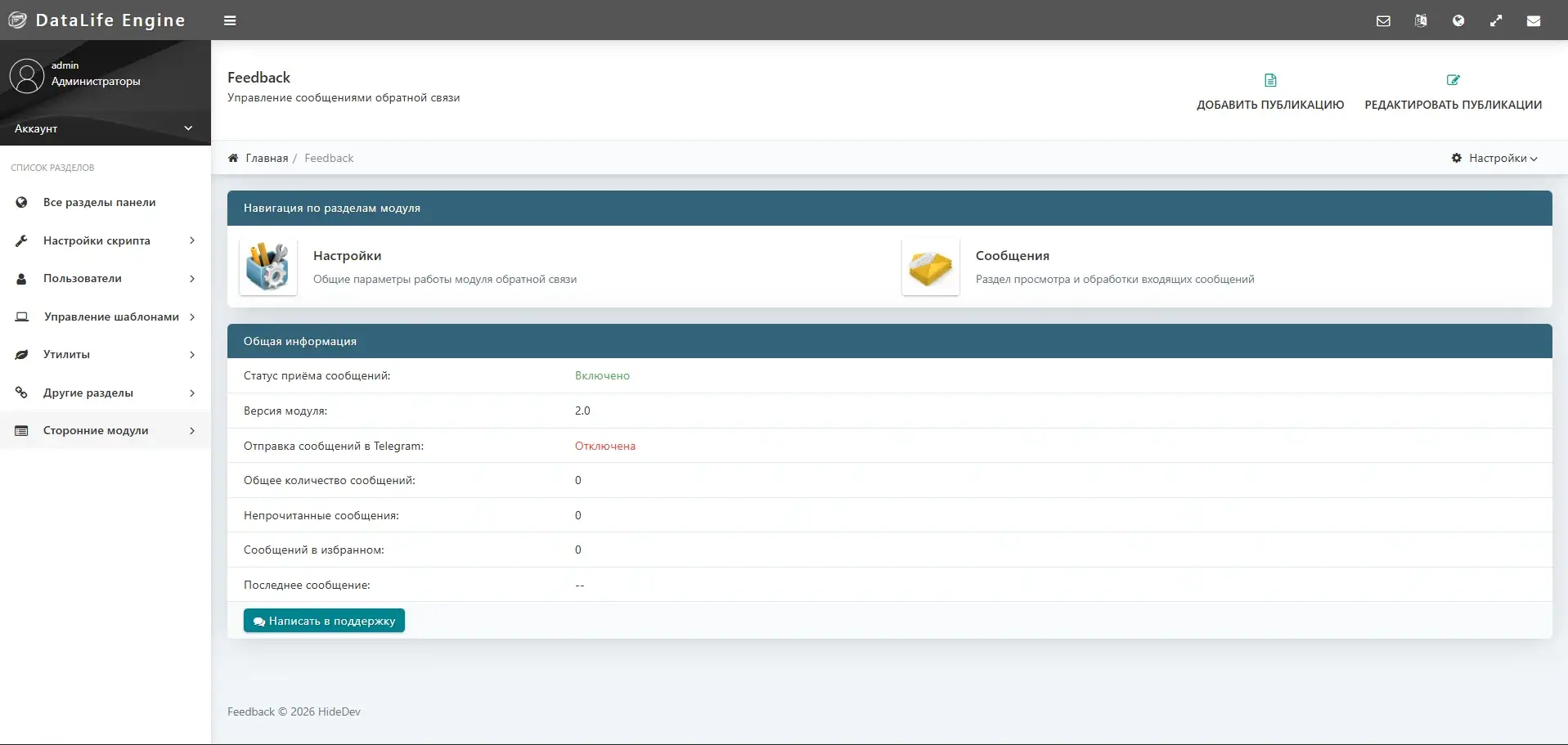Click the DataLife Engine logo icon
Image resolution: width=1568 pixels, height=745 pixels.
tap(17, 20)
